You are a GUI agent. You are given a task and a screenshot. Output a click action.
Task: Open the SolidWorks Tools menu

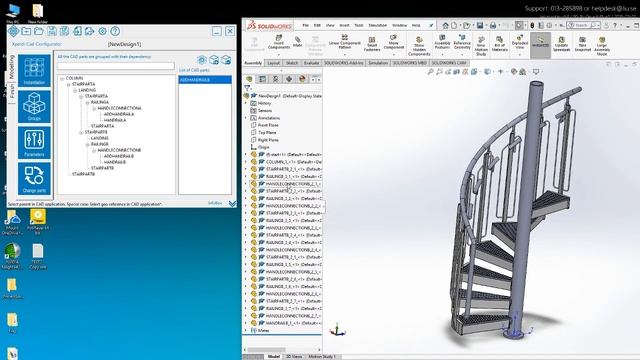click(359, 25)
